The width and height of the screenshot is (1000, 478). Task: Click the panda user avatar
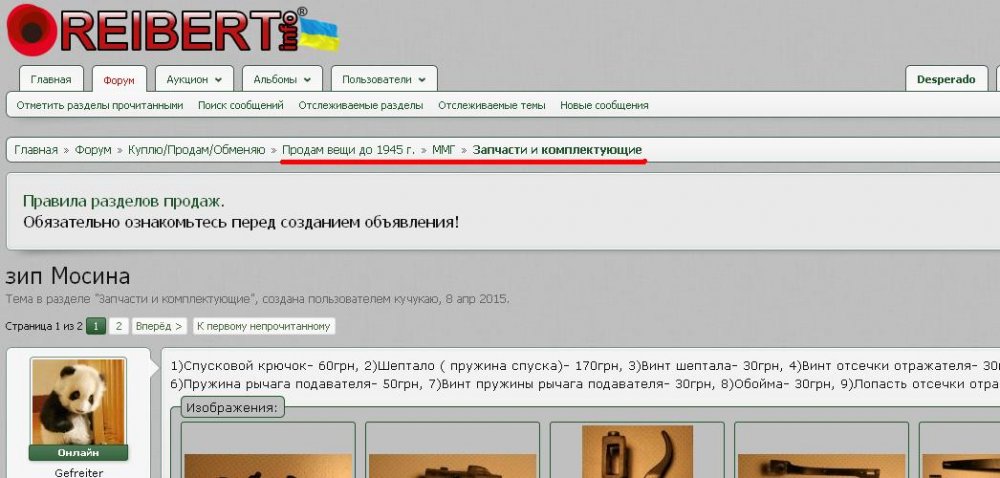(78, 402)
